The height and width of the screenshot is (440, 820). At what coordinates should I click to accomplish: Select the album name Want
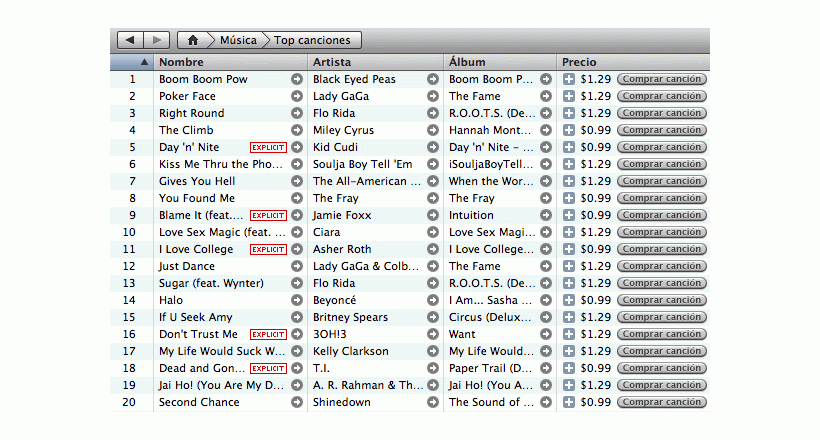click(x=462, y=334)
